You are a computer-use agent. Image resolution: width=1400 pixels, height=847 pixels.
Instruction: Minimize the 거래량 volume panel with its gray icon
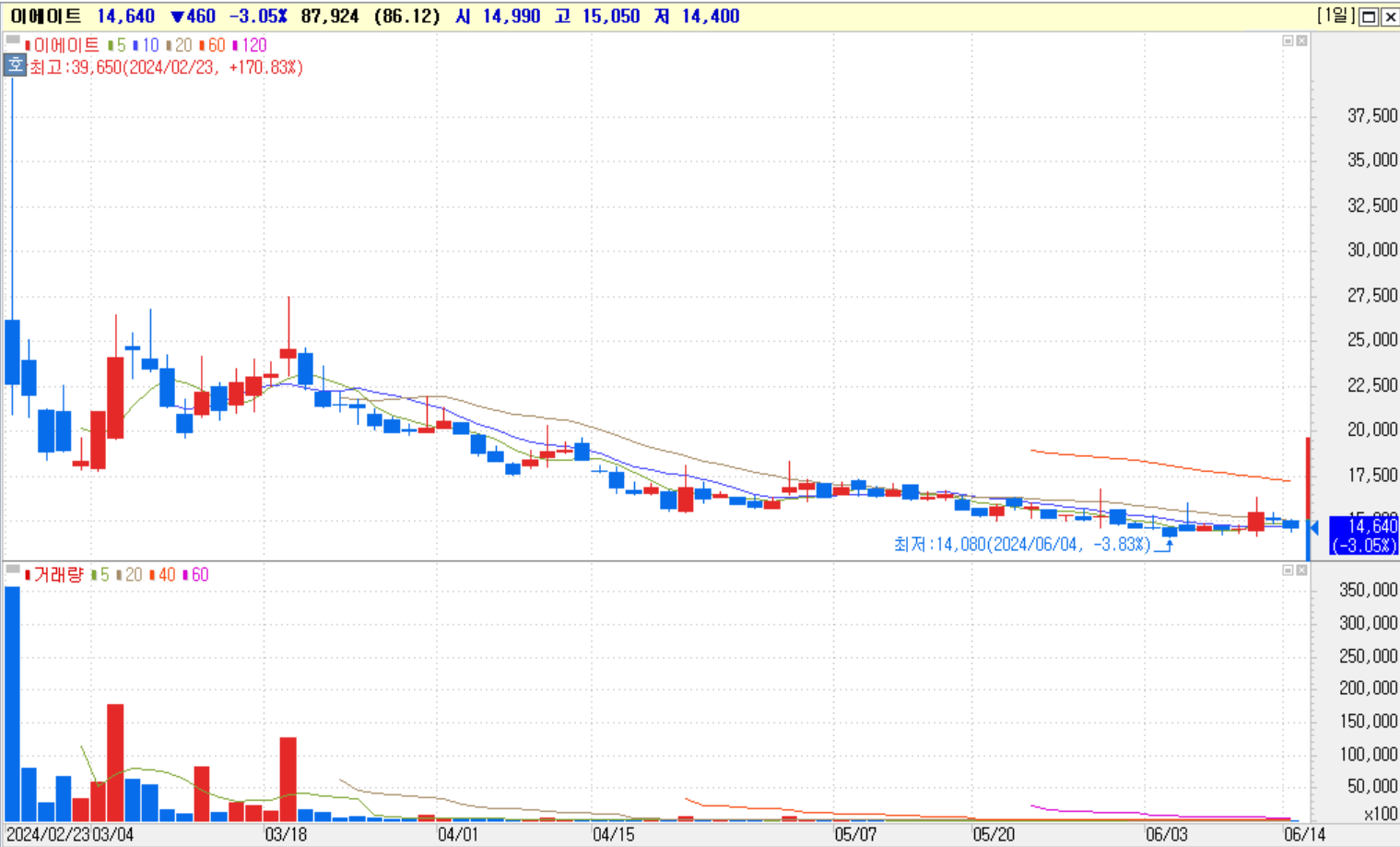(x=1288, y=571)
